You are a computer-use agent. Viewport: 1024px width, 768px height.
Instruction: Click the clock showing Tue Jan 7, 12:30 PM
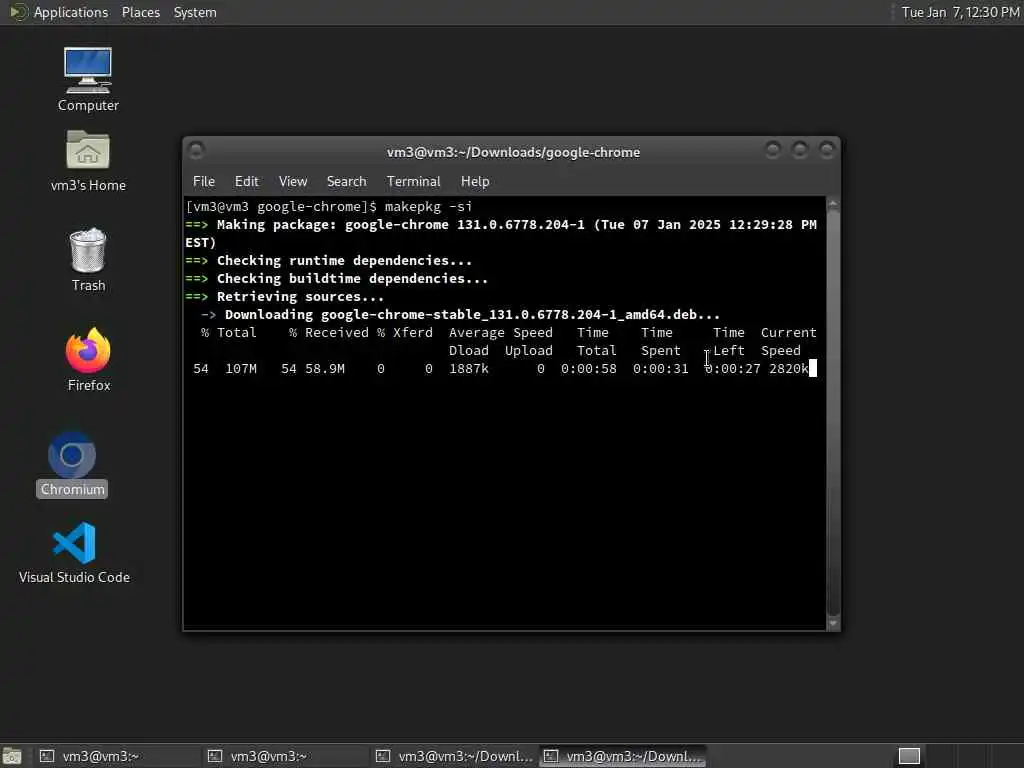pyautogui.click(x=960, y=12)
